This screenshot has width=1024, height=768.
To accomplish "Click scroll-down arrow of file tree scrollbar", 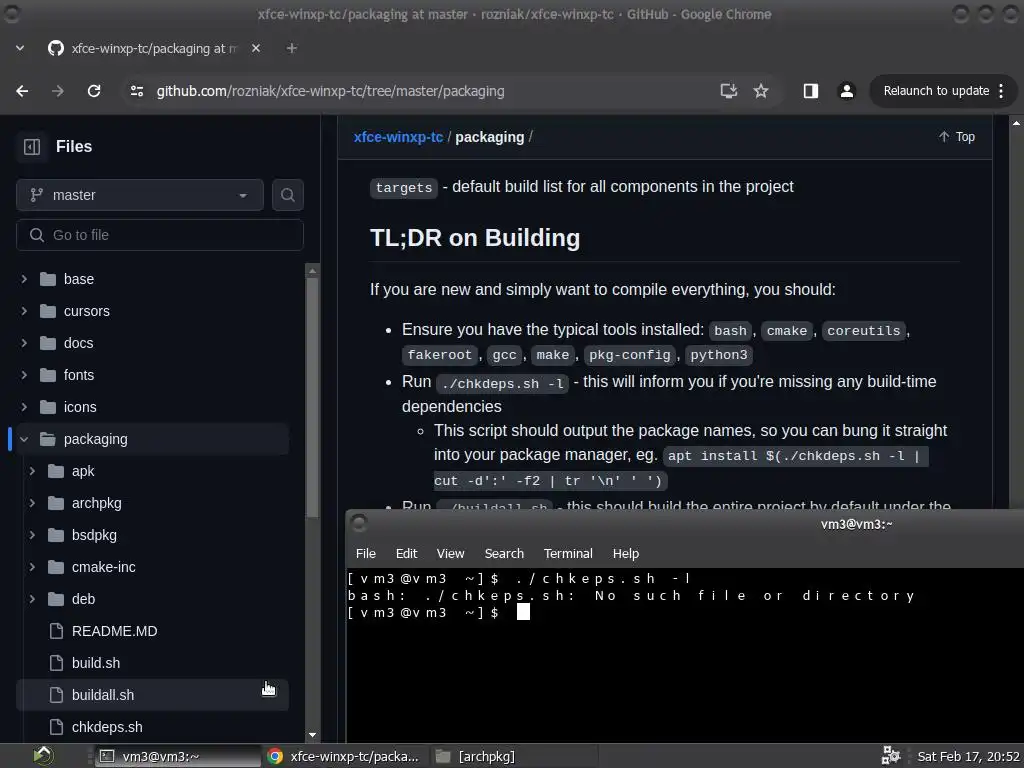I will click(312, 735).
